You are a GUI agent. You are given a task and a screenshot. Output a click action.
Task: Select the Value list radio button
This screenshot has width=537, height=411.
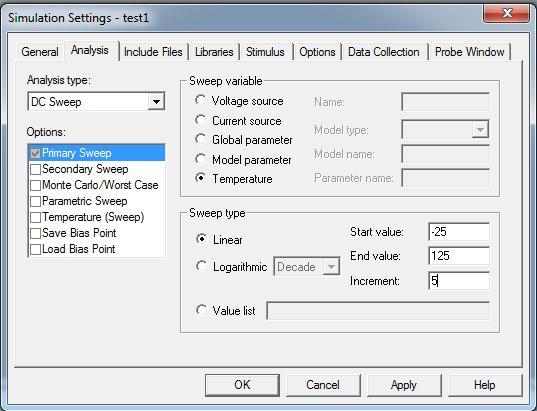pyautogui.click(x=201, y=310)
